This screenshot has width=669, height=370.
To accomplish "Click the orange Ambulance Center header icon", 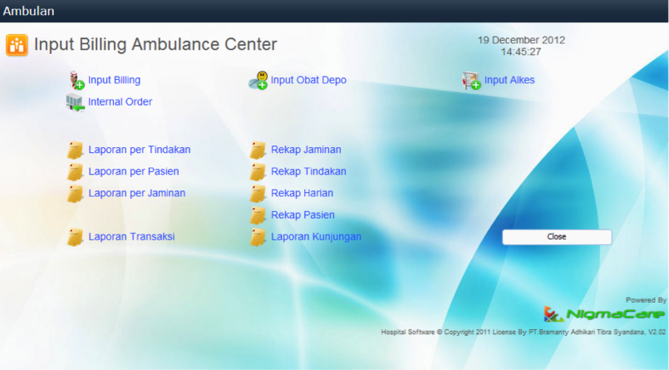I will [x=17, y=45].
